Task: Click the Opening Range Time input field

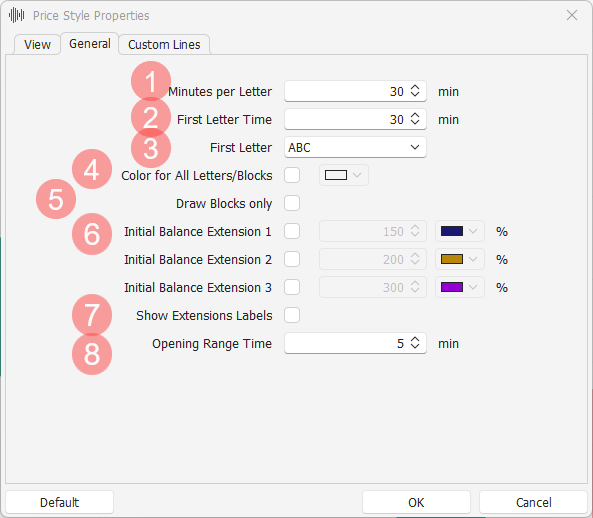Action: (355, 343)
